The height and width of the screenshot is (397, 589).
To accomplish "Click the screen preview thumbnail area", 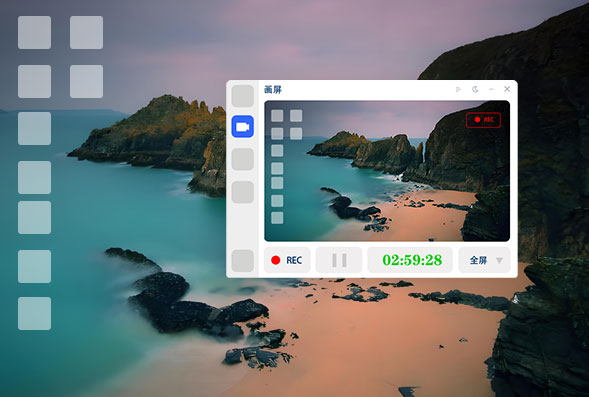I will [x=387, y=171].
